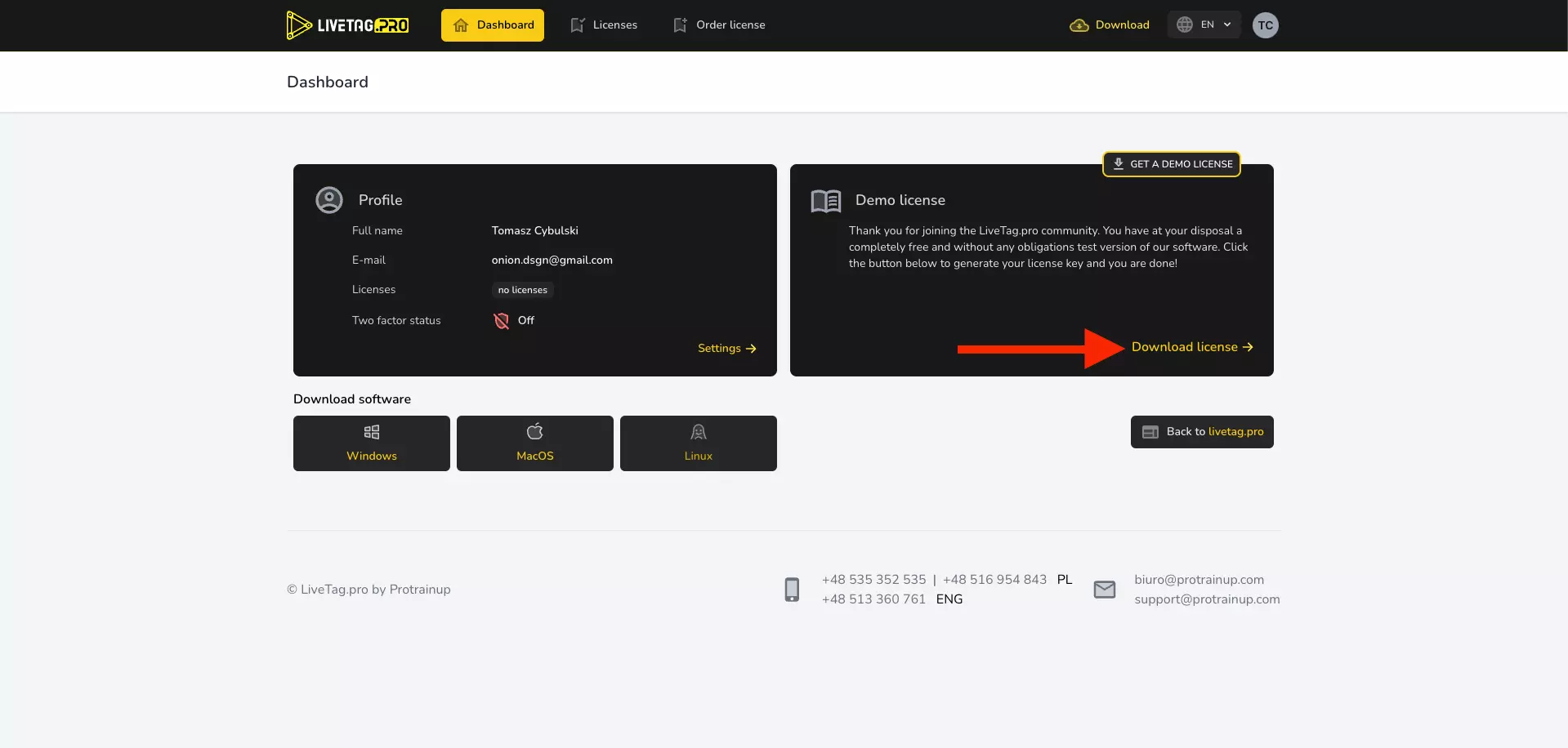1568x748 pixels.
Task: Open profile Settings link
Action: pos(726,349)
